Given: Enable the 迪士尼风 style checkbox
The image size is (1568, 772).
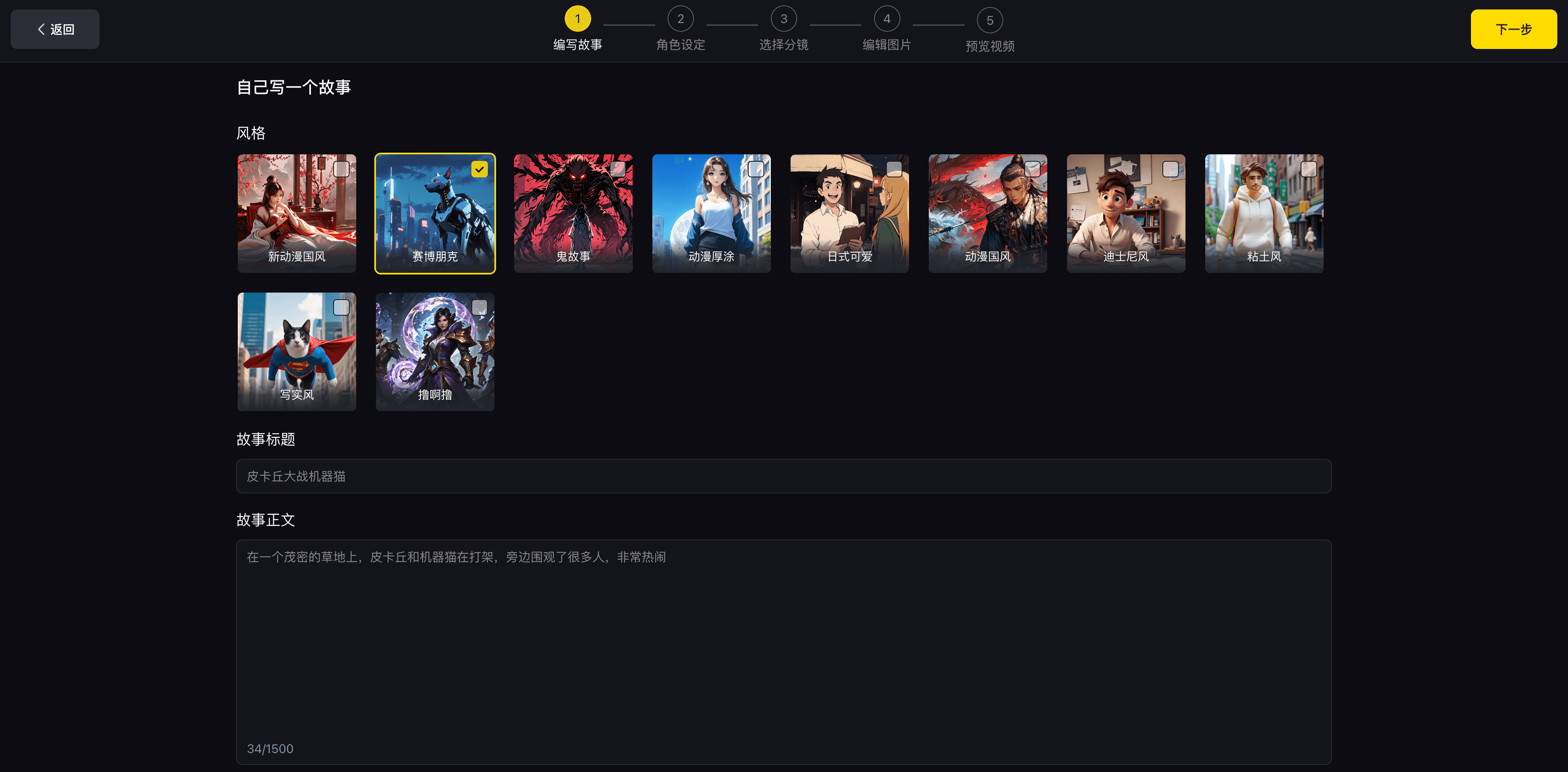Looking at the screenshot, I should click(x=1170, y=169).
